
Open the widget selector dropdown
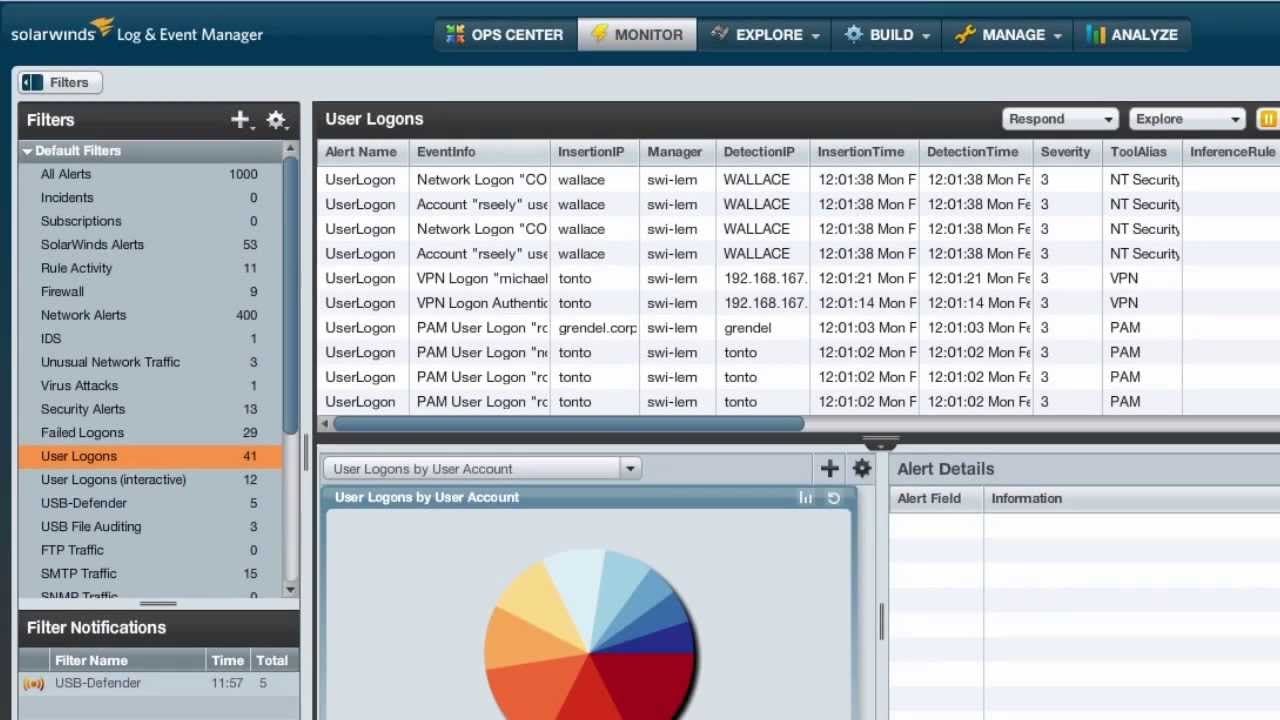pos(482,468)
